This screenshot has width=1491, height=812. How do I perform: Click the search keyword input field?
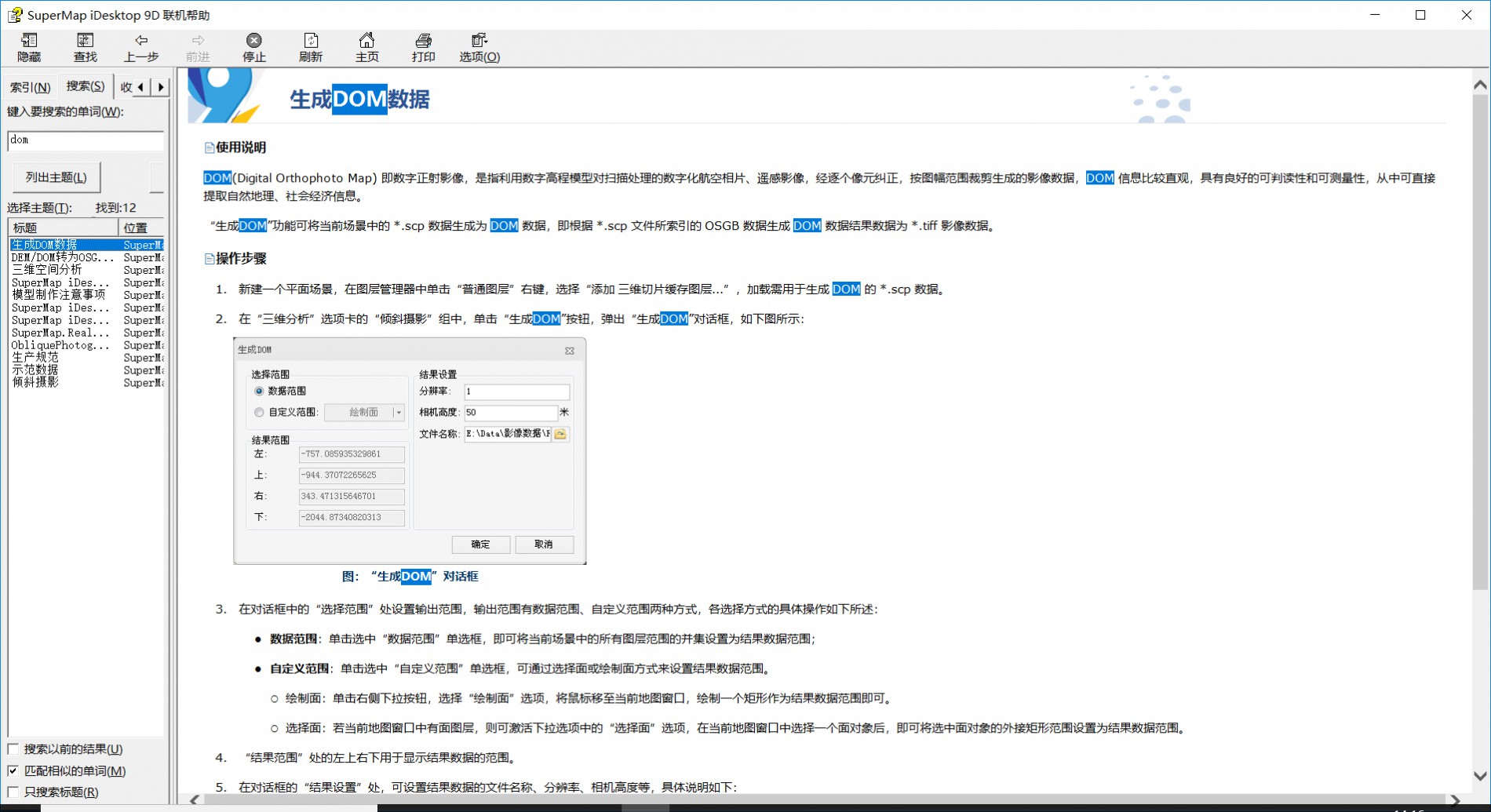[86, 140]
